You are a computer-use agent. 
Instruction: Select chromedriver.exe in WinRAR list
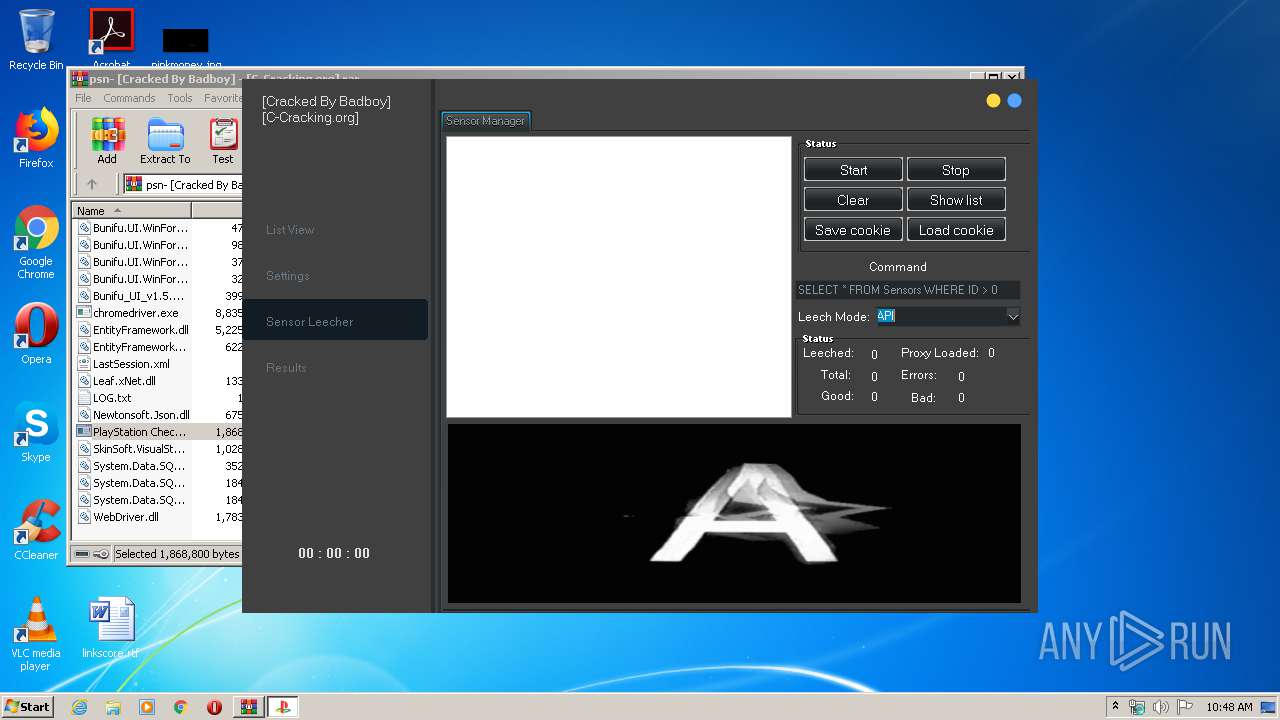(135, 313)
